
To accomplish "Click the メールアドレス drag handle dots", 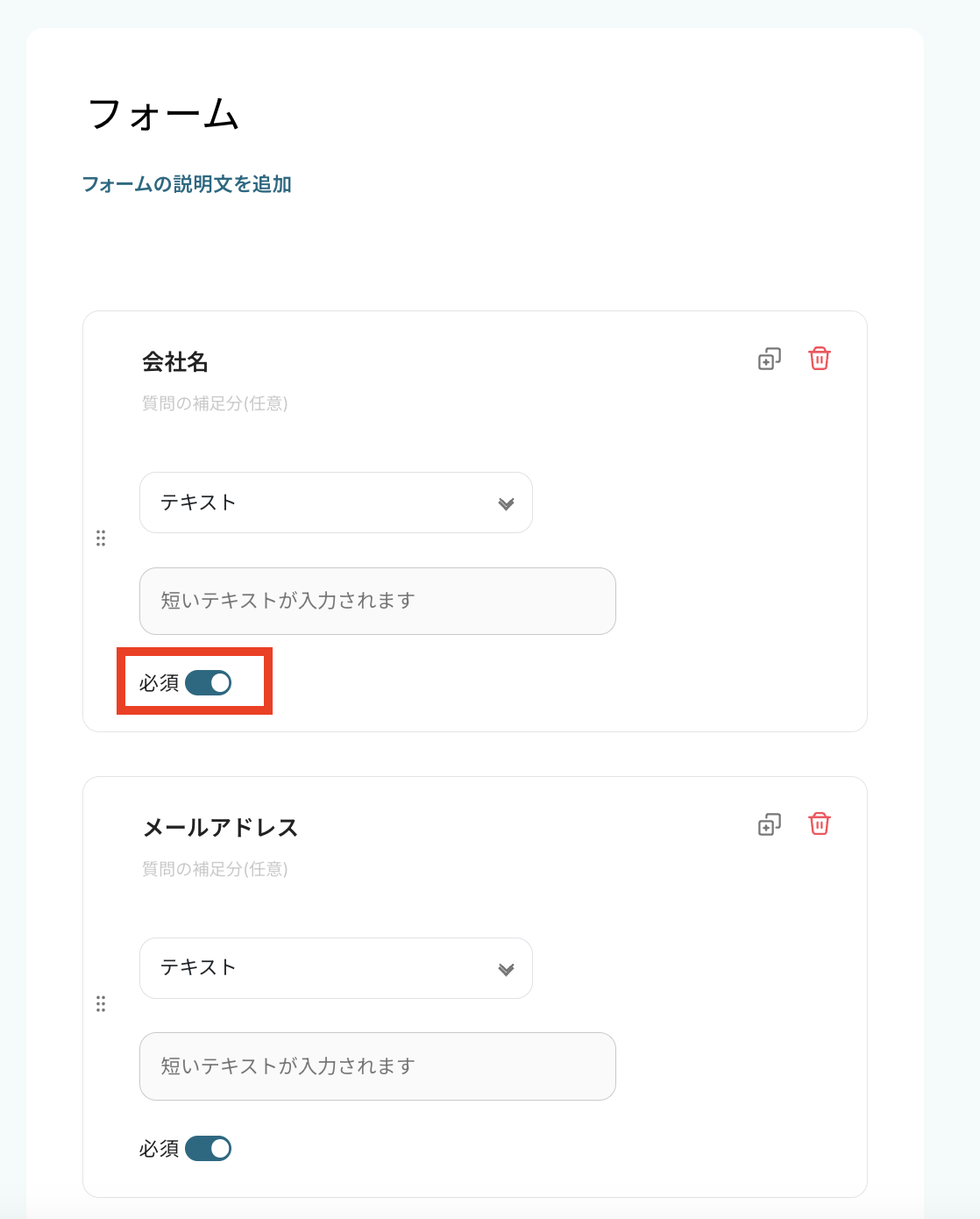I will [x=101, y=1003].
